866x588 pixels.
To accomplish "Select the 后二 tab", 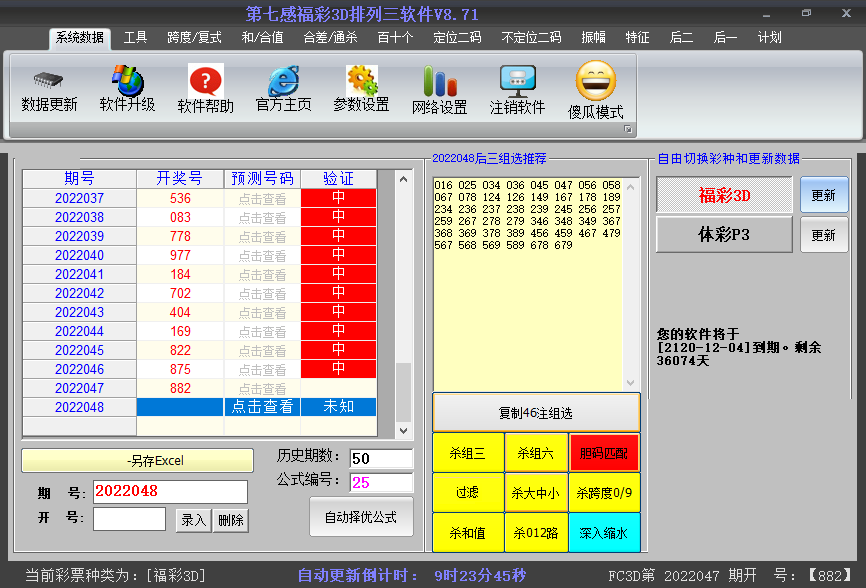I will (681, 38).
